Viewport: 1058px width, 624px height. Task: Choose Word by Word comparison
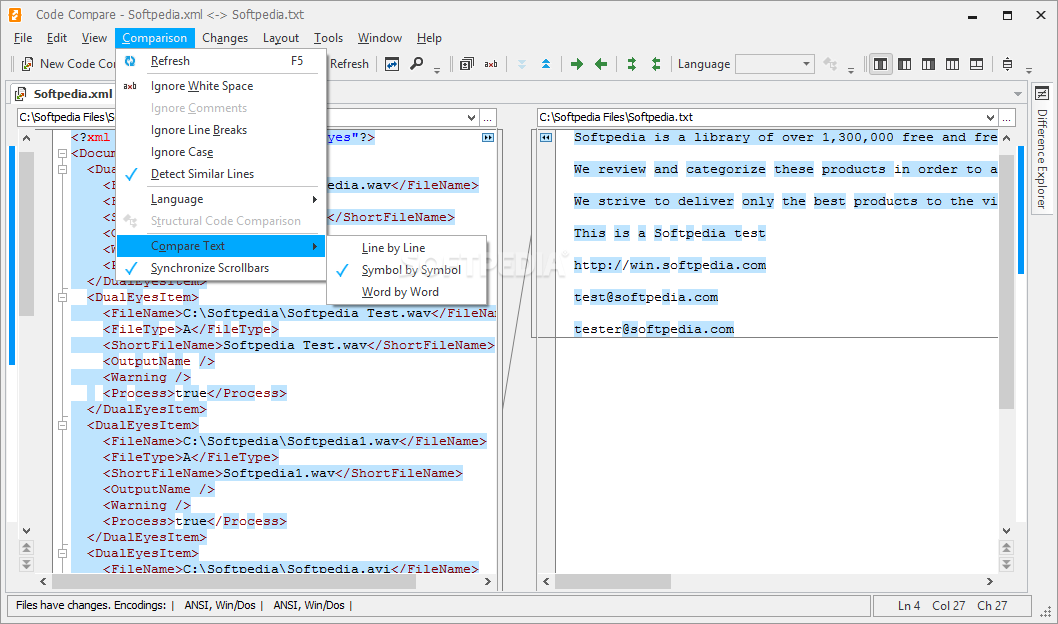pos(407,292)
